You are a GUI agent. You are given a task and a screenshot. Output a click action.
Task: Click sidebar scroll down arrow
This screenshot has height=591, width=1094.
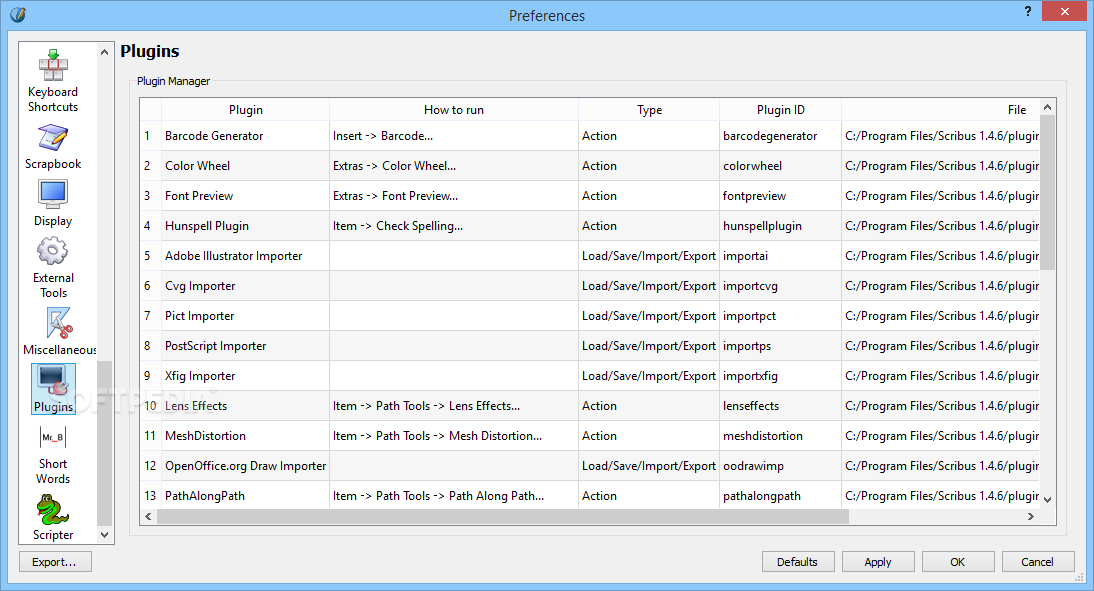(105, 534)
